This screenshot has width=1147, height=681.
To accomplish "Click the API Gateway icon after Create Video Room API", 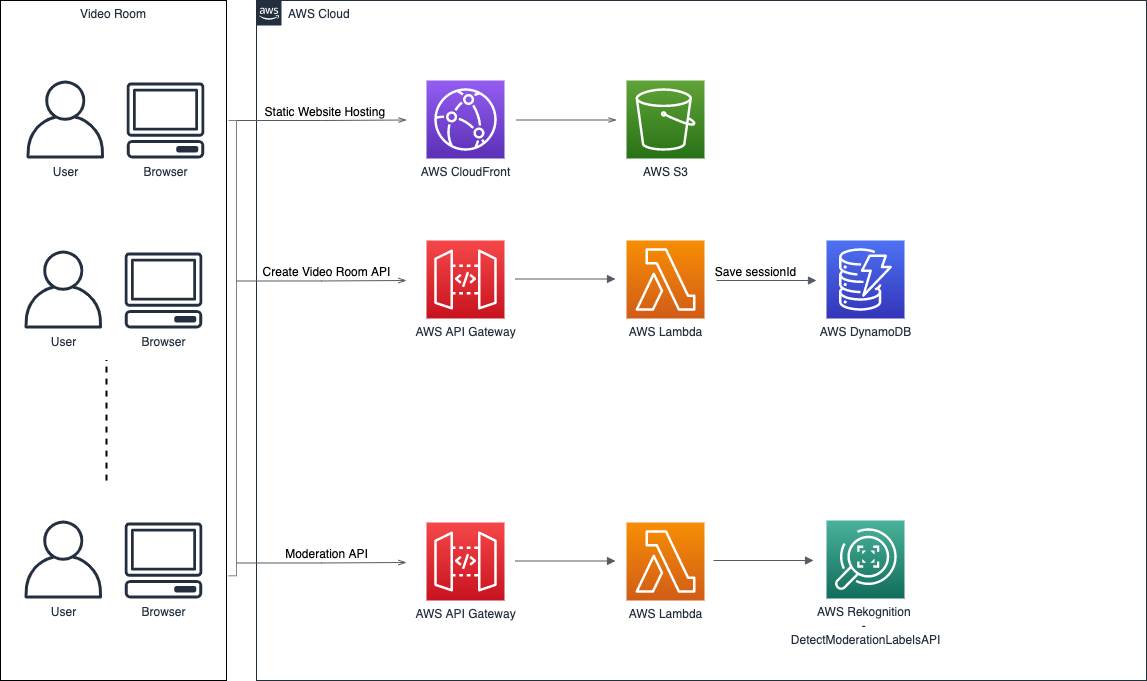I will tap(465, 279).
